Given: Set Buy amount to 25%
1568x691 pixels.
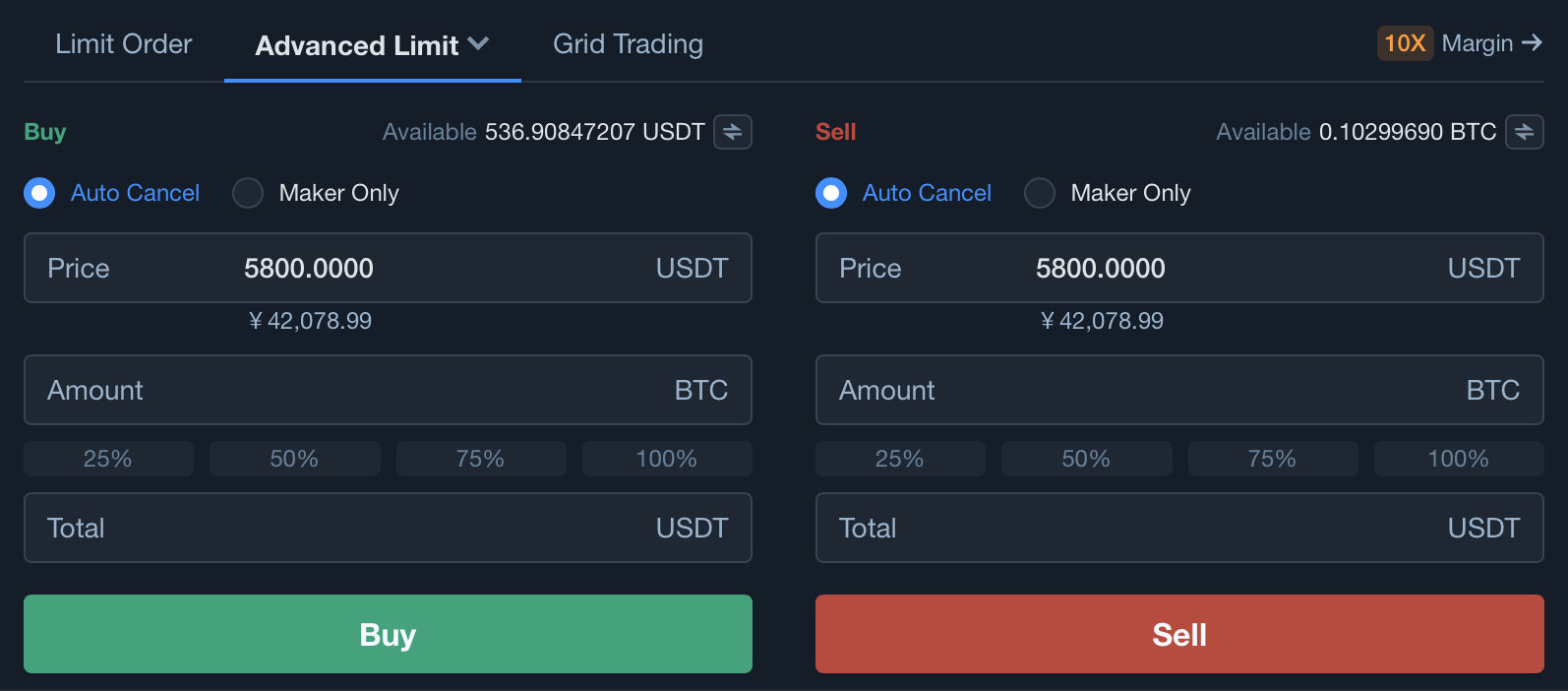Looking at the screenshot, I should (x=108, y=459).
